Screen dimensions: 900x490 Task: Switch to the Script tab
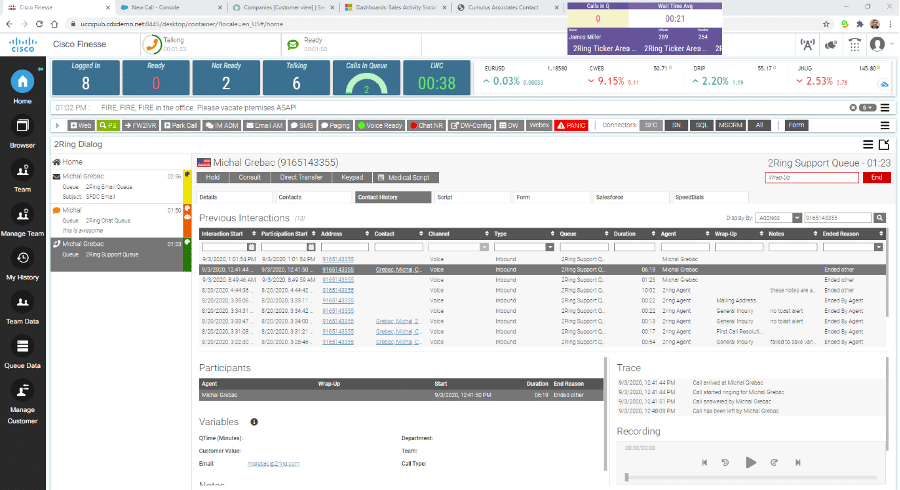(445, 197)
